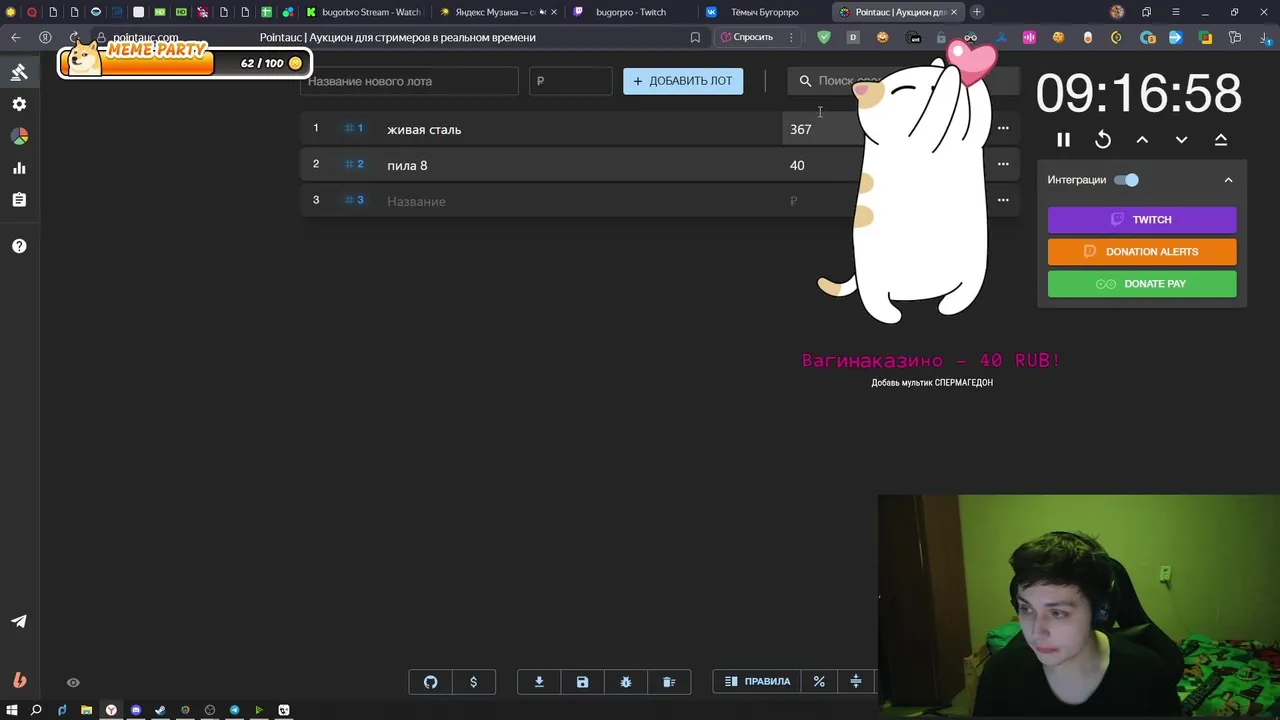The height and width of the screenshot is (720, 1280).
Task: Focus the Название нового лота field
Action: point(409,81)
